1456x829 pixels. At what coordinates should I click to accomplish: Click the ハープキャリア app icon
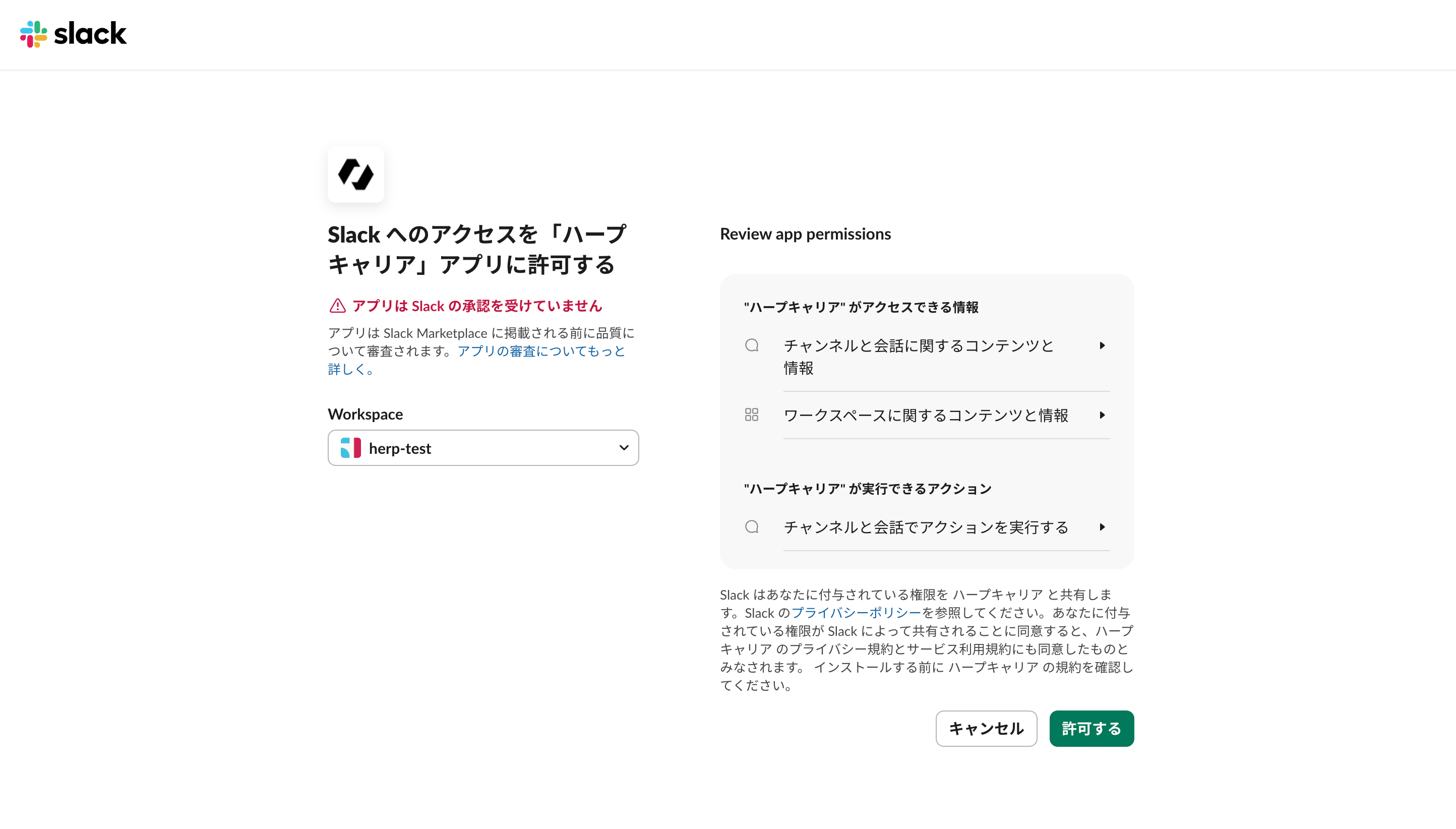coord(356,174)
